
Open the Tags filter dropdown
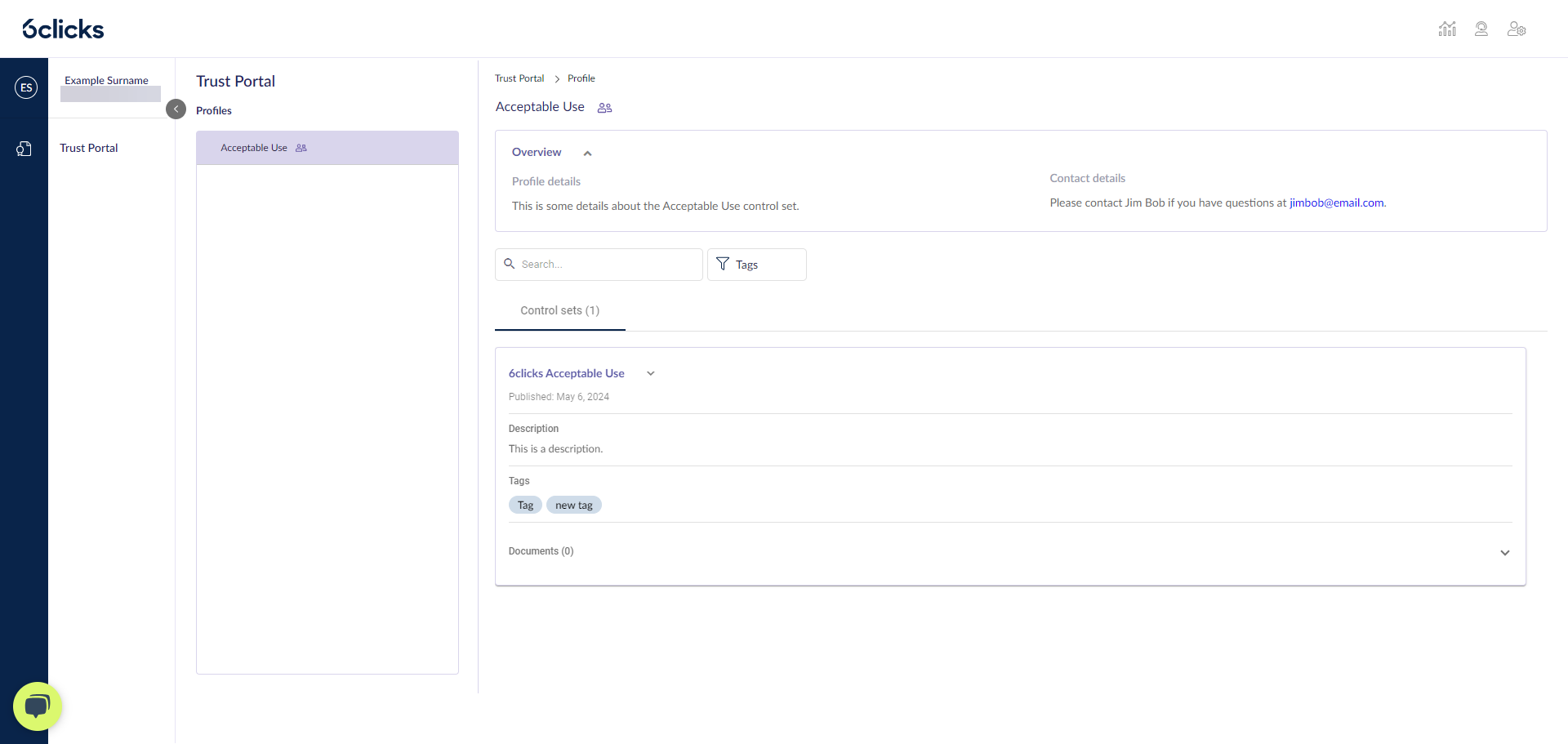tap(757, 265)
